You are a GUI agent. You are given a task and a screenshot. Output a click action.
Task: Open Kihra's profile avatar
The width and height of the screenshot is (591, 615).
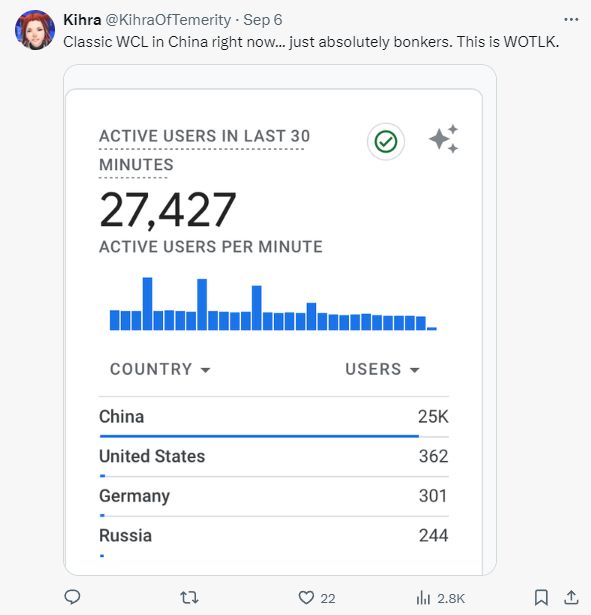click(35, 30)
